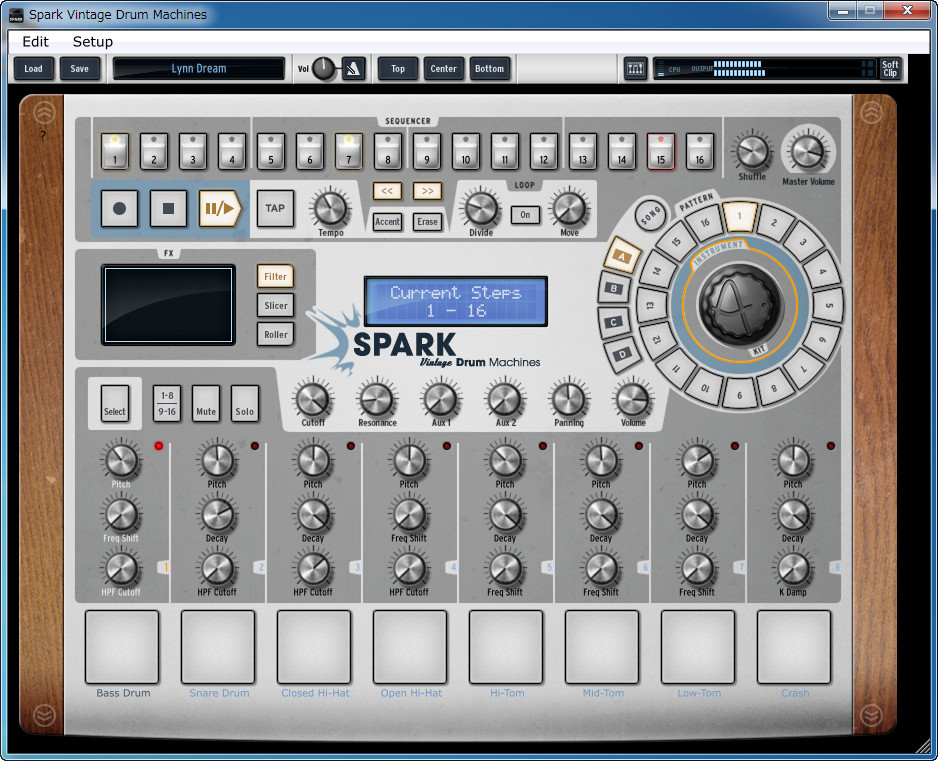
Task: Hit the Bass Drum pad
Action: point(122,646)
